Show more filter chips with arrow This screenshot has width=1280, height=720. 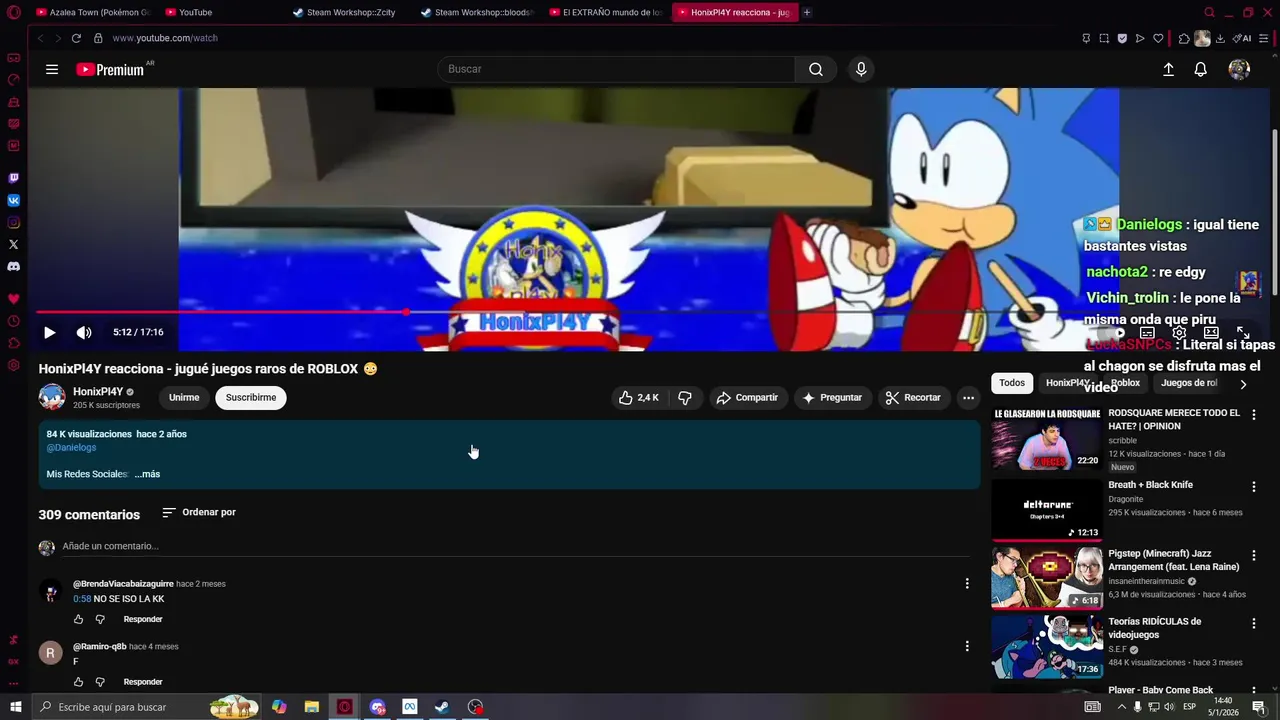tap(1243, 384)
